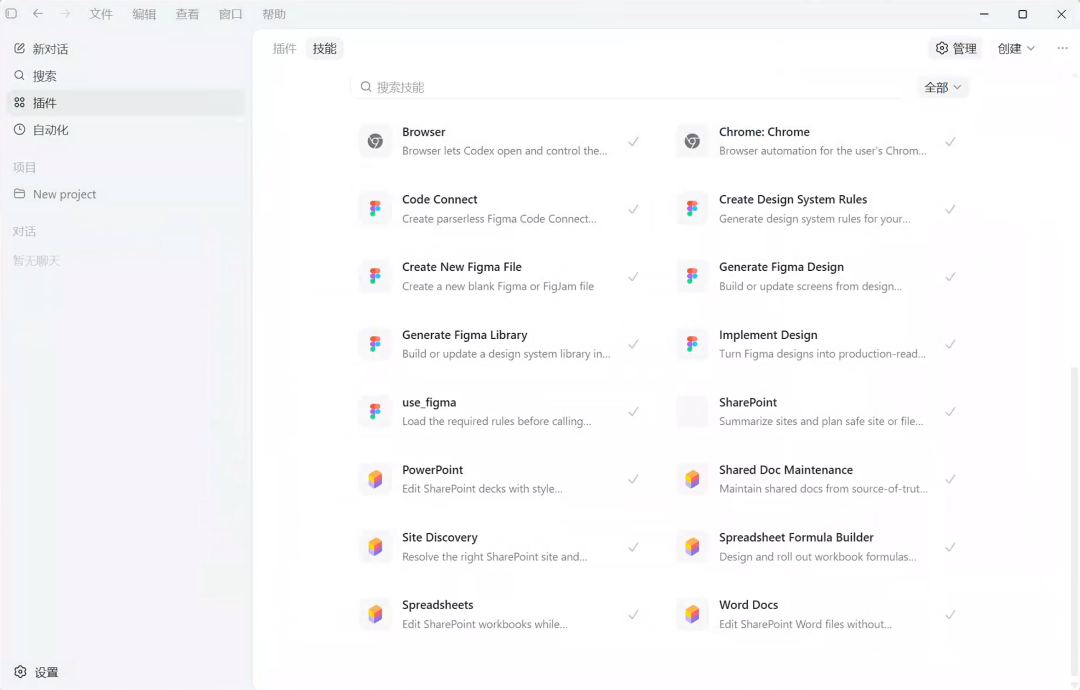Open 自动化 in the sidebar

125,129
